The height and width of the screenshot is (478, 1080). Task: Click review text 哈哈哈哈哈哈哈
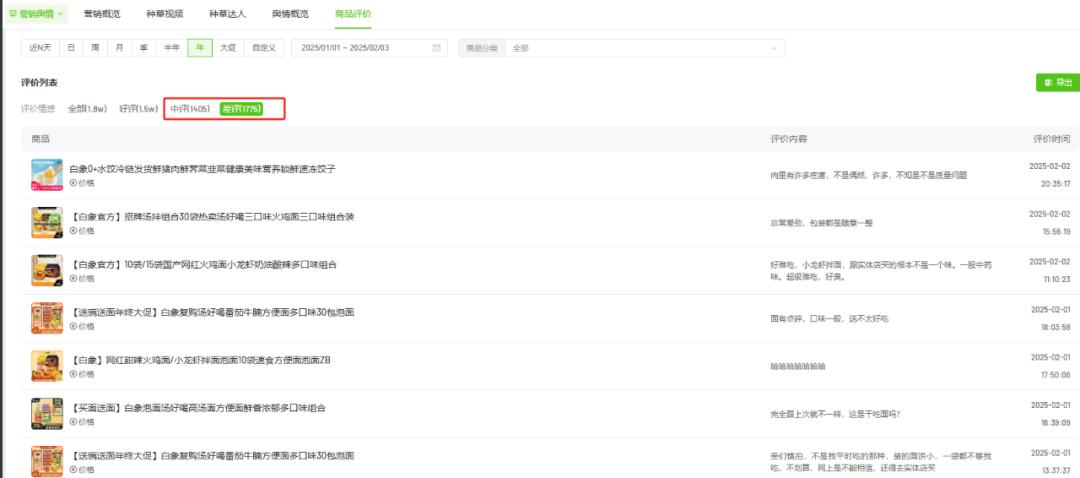798,366
